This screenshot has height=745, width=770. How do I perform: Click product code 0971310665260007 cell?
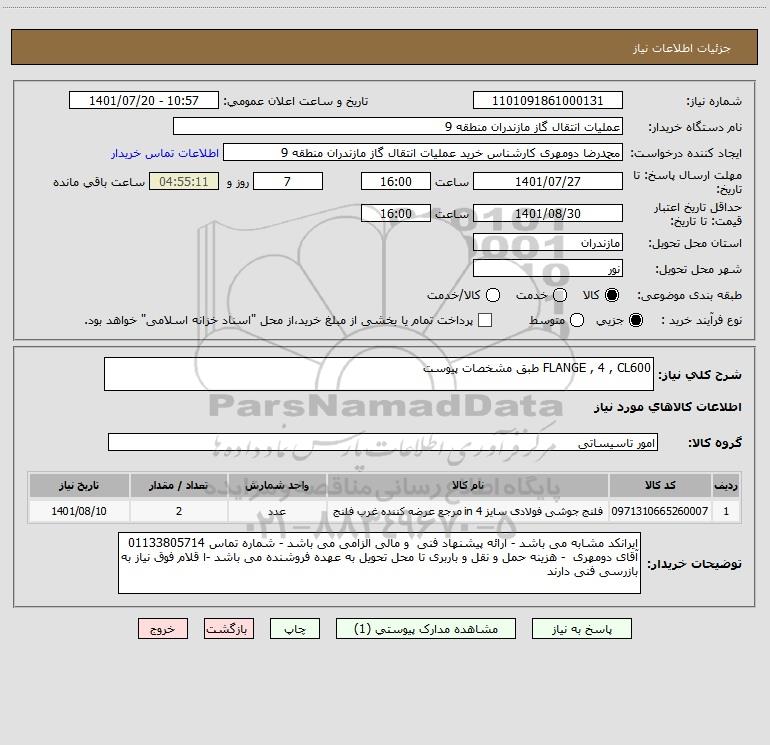[x=660, y=511]
